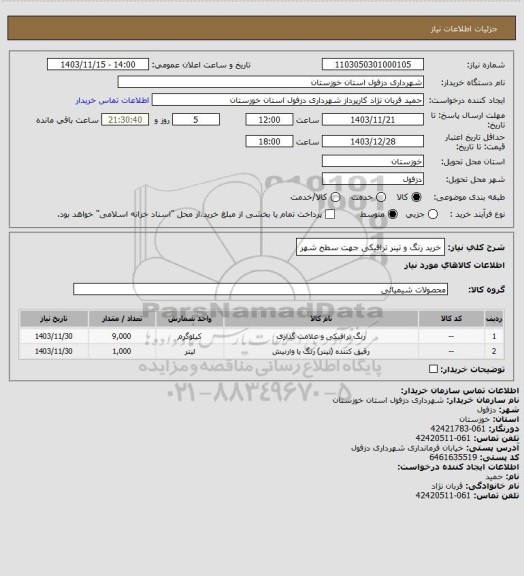This screenshot has height=576, width=524.
Task: Click the need date in row 2
Action: click(x=54, y=352)
